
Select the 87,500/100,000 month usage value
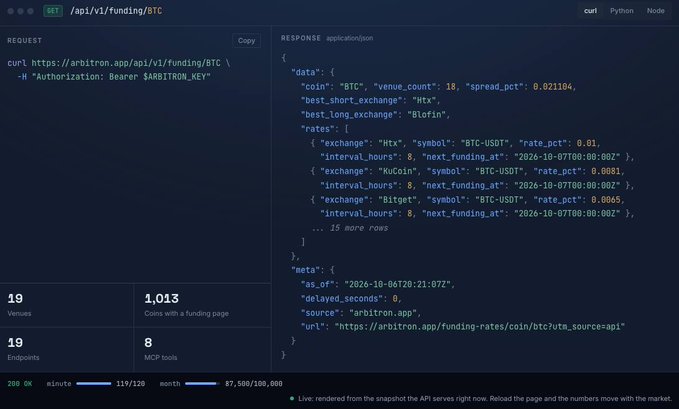254,384
